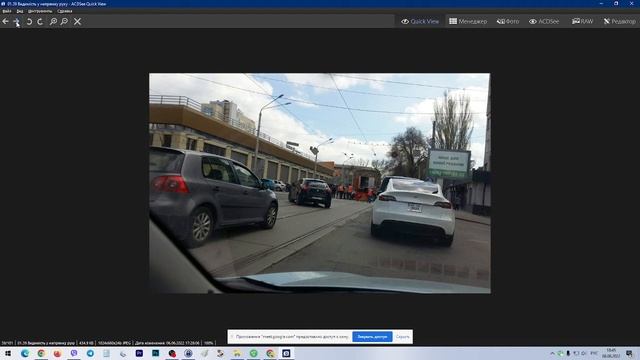Open Microsoft Edge from taskbar

[24, 353]
